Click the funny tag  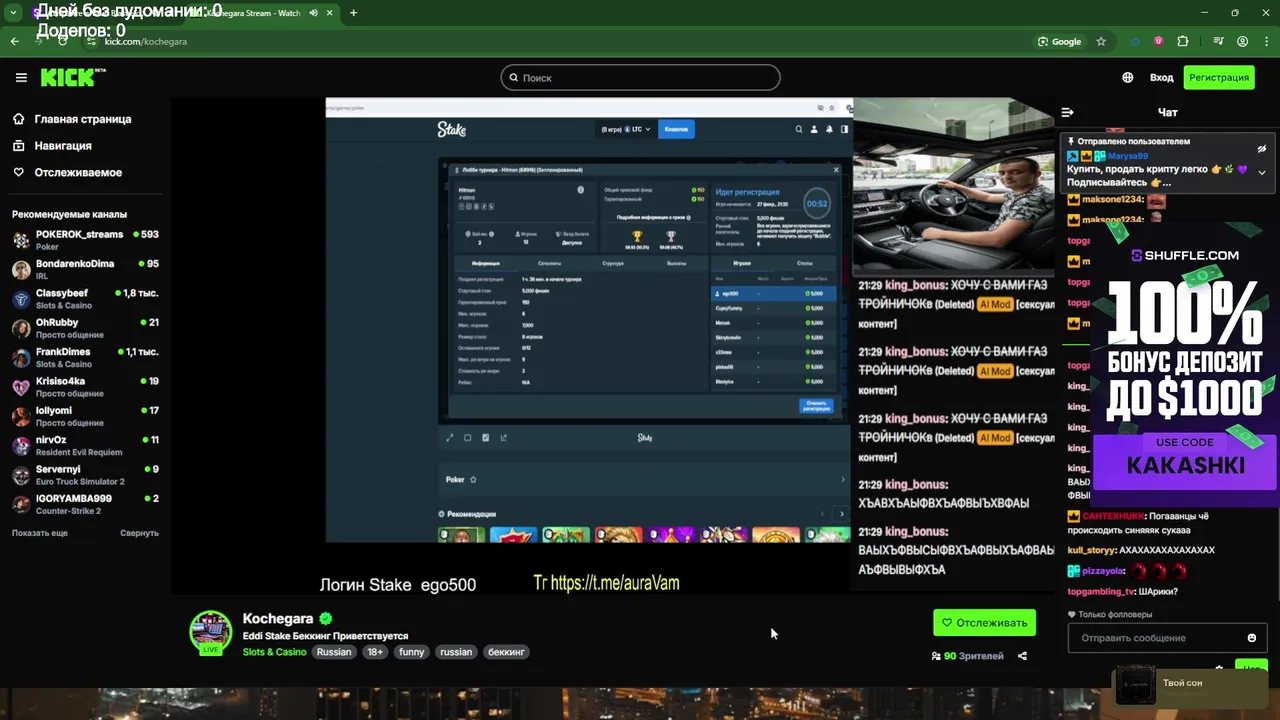click(x=412, y=652)
